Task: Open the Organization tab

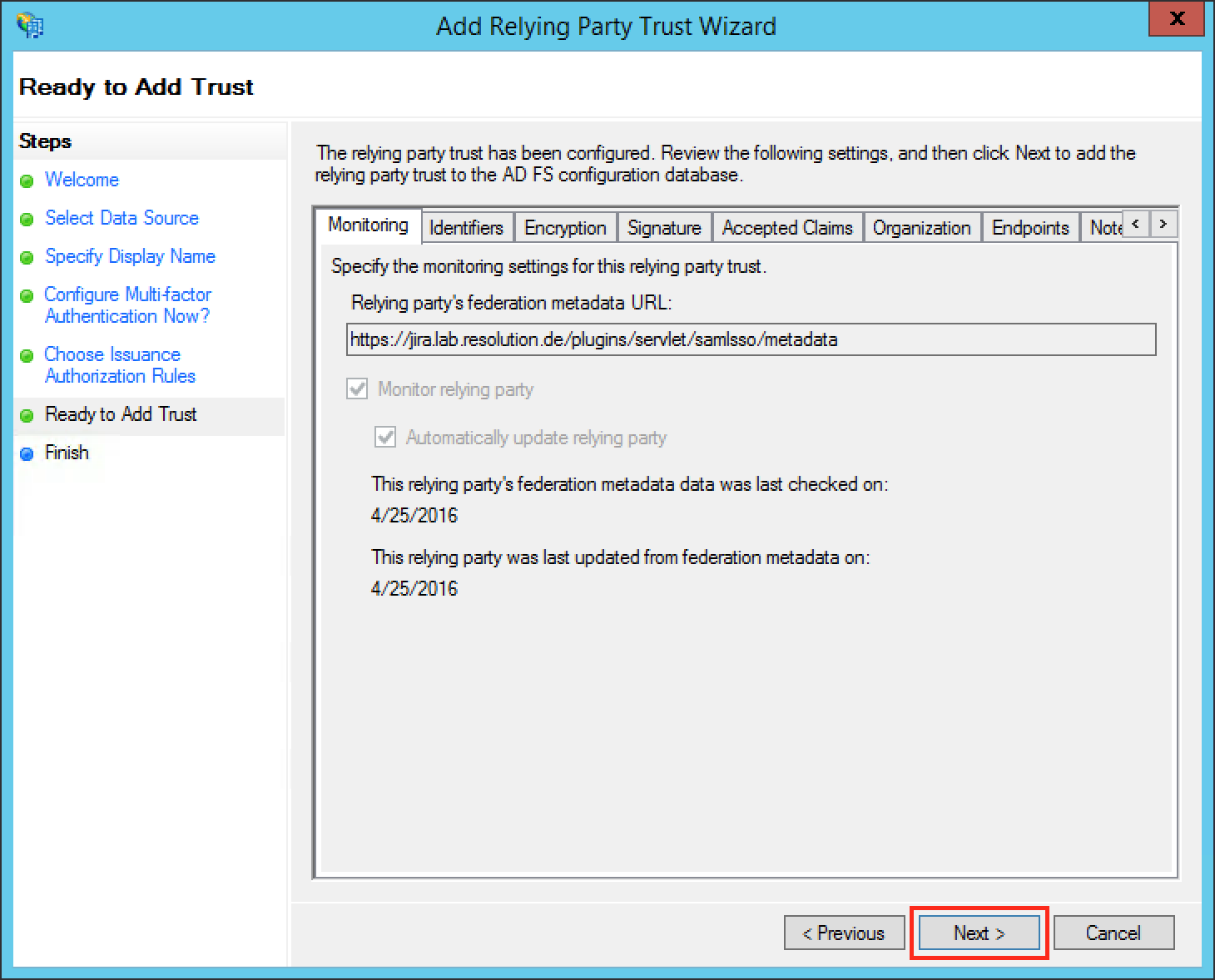Action: coord(921,228)
